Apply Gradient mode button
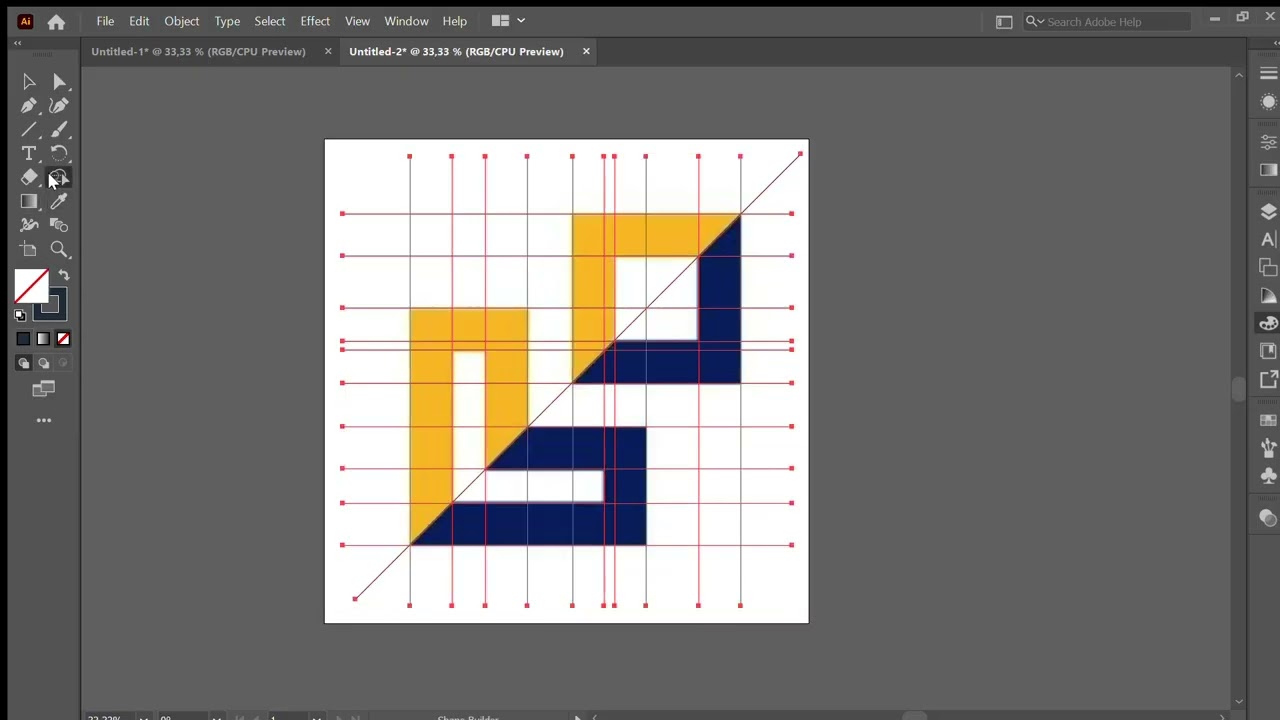The width and height of the screenshot is (1280, 720). point(43,339)
